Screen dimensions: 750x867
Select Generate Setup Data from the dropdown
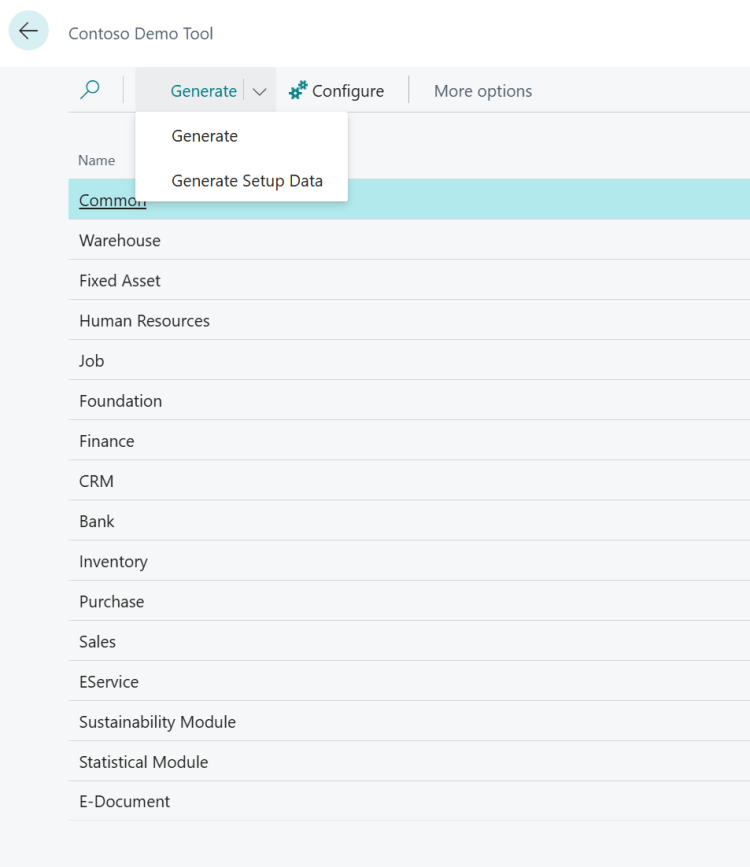(245, 181)
